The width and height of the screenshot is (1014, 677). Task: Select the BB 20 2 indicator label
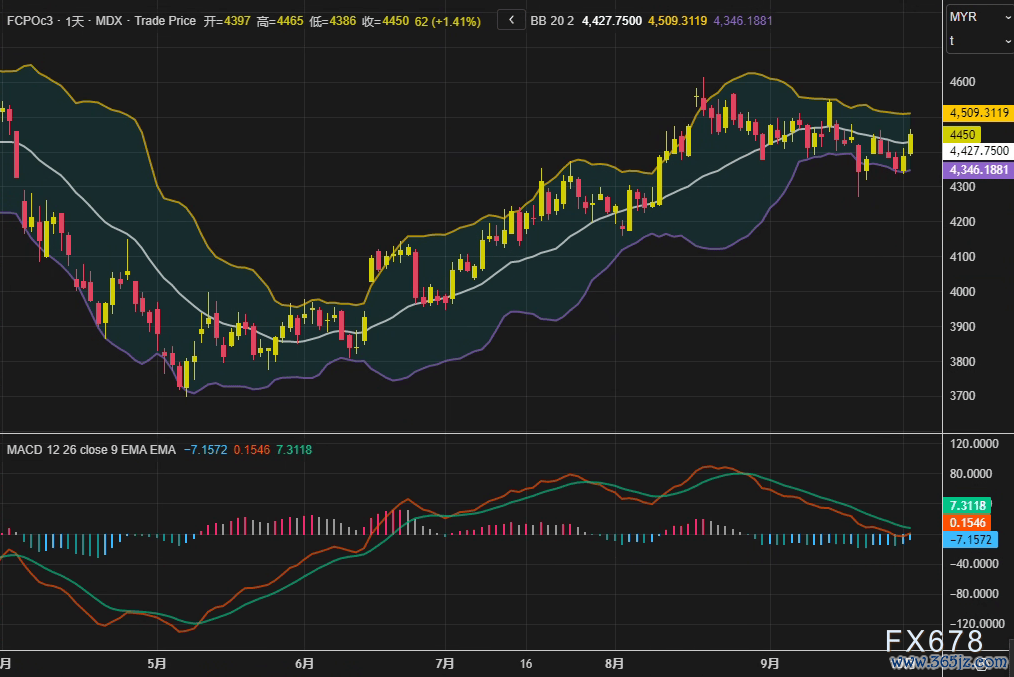point(552,21)
